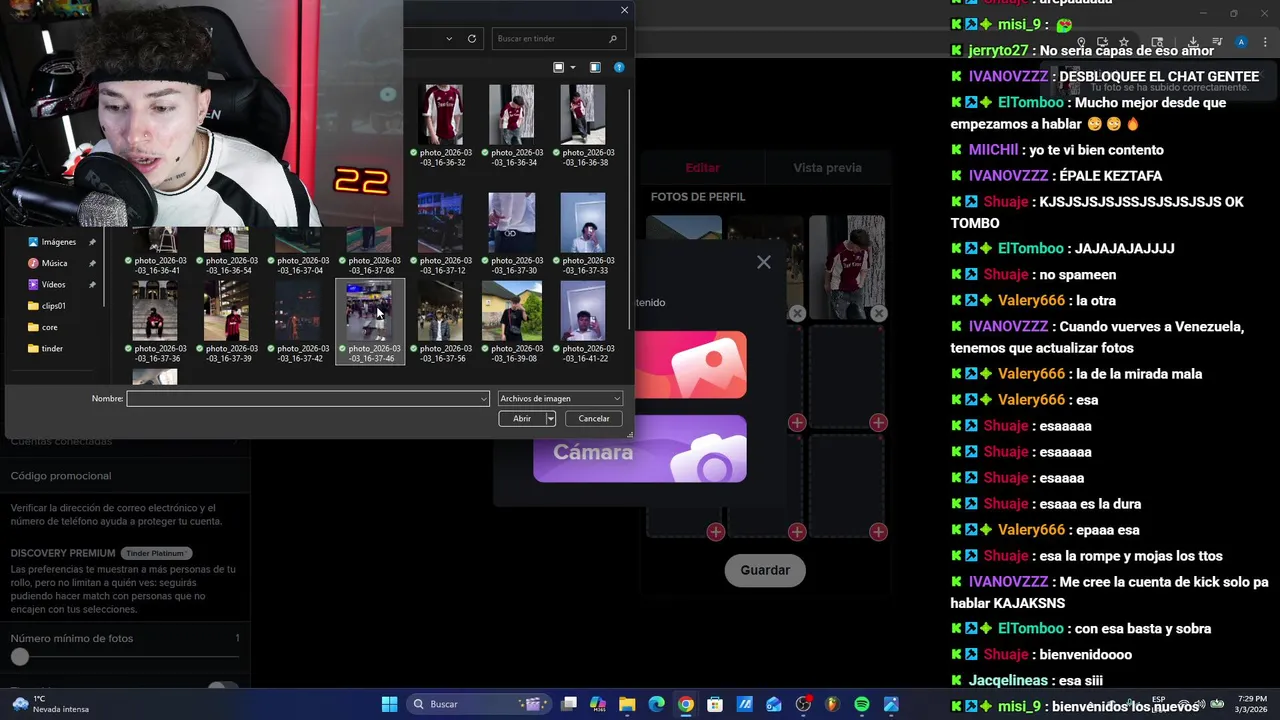Save the profile with the Guardar button
Image resolution: width=1280 pixels, height=720 pixels.
point(765,570)
